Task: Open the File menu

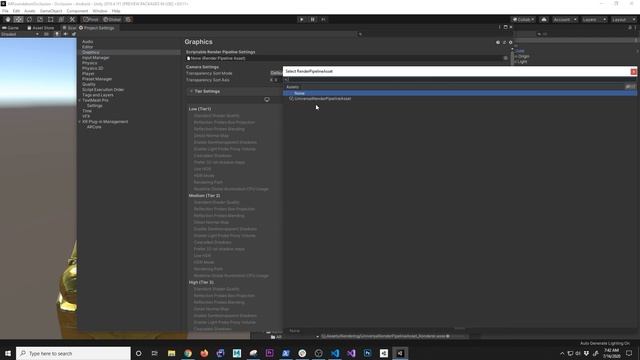Action: tap(5, 11)
